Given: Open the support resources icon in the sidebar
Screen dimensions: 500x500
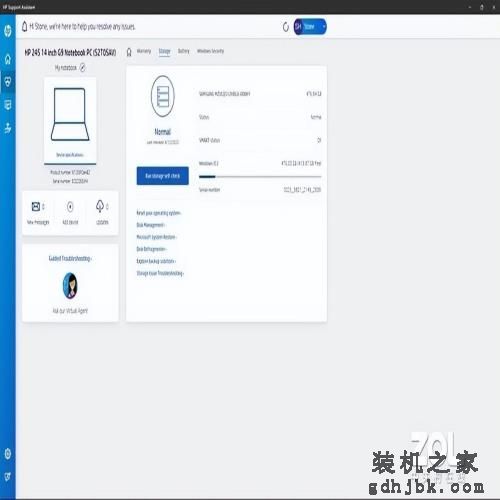Looking at the screenshot, I should tap(8, 105).
